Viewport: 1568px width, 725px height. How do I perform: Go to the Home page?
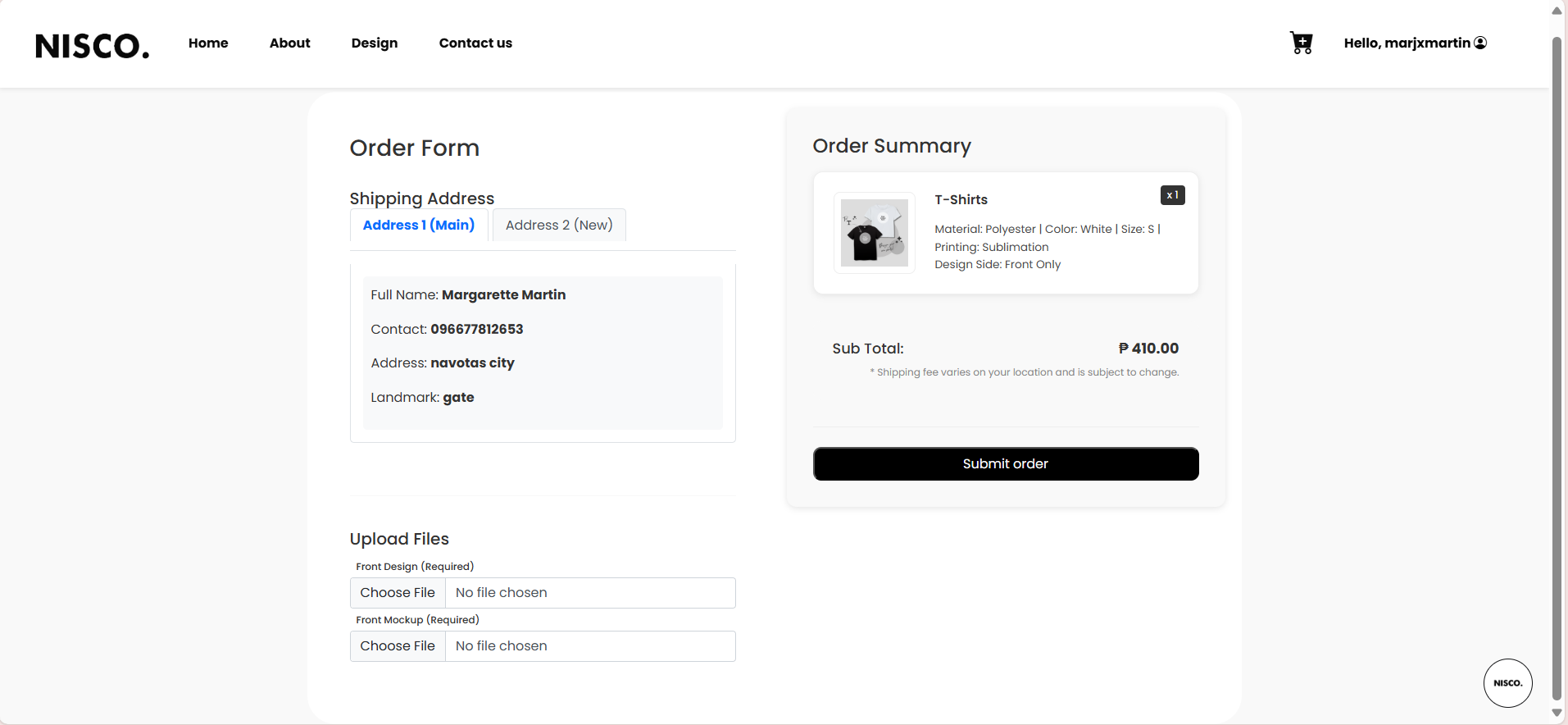[208, 43]
